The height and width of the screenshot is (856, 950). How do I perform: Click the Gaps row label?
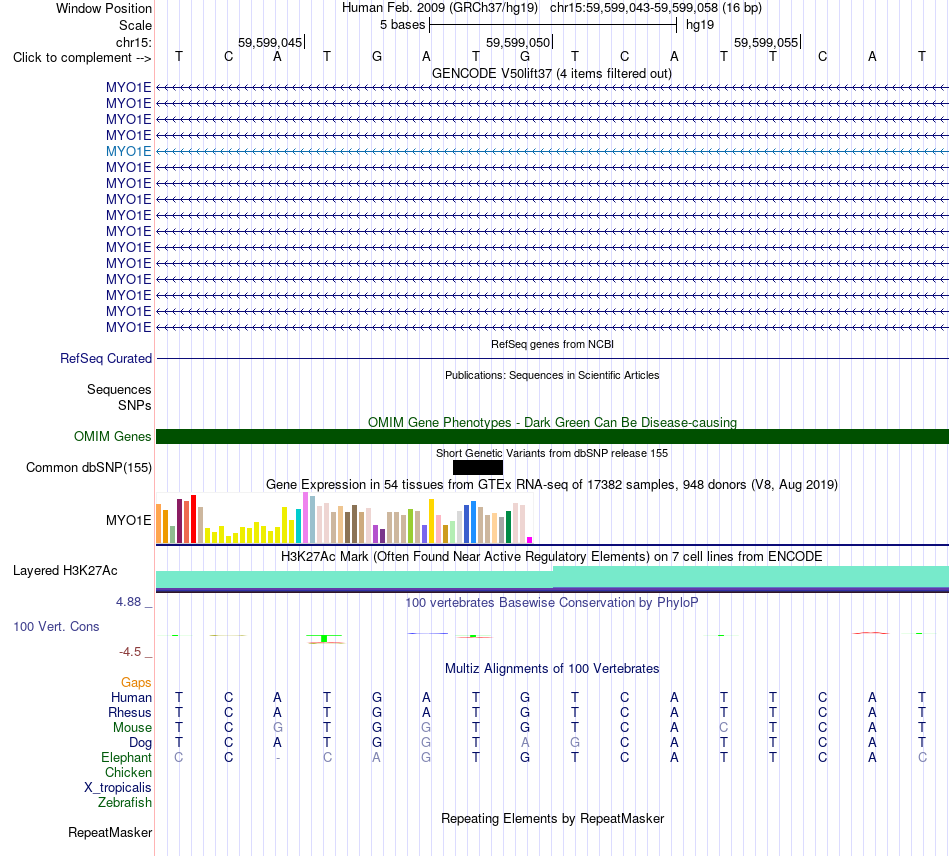(x=136, y=683)
